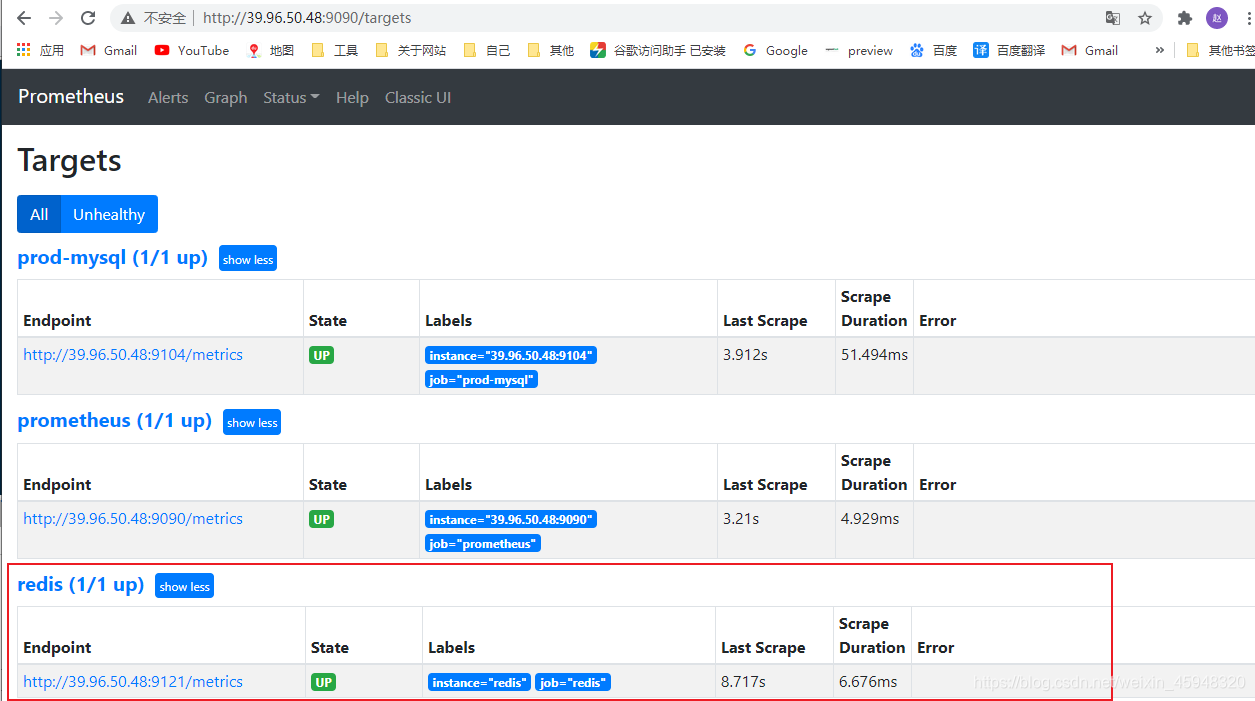
Task: Open the 工具 bookmark folder
Action: 335,50
